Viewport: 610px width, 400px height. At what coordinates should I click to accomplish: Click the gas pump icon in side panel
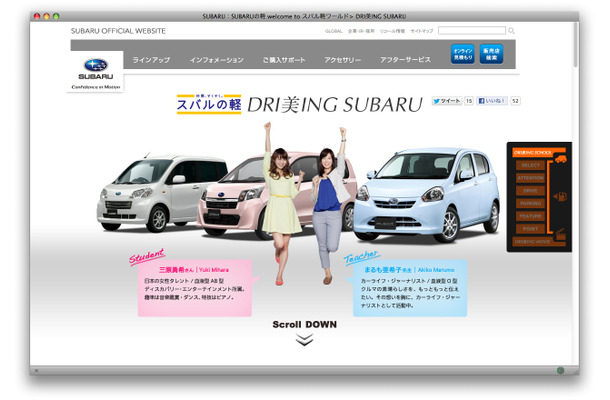[561, 196]
